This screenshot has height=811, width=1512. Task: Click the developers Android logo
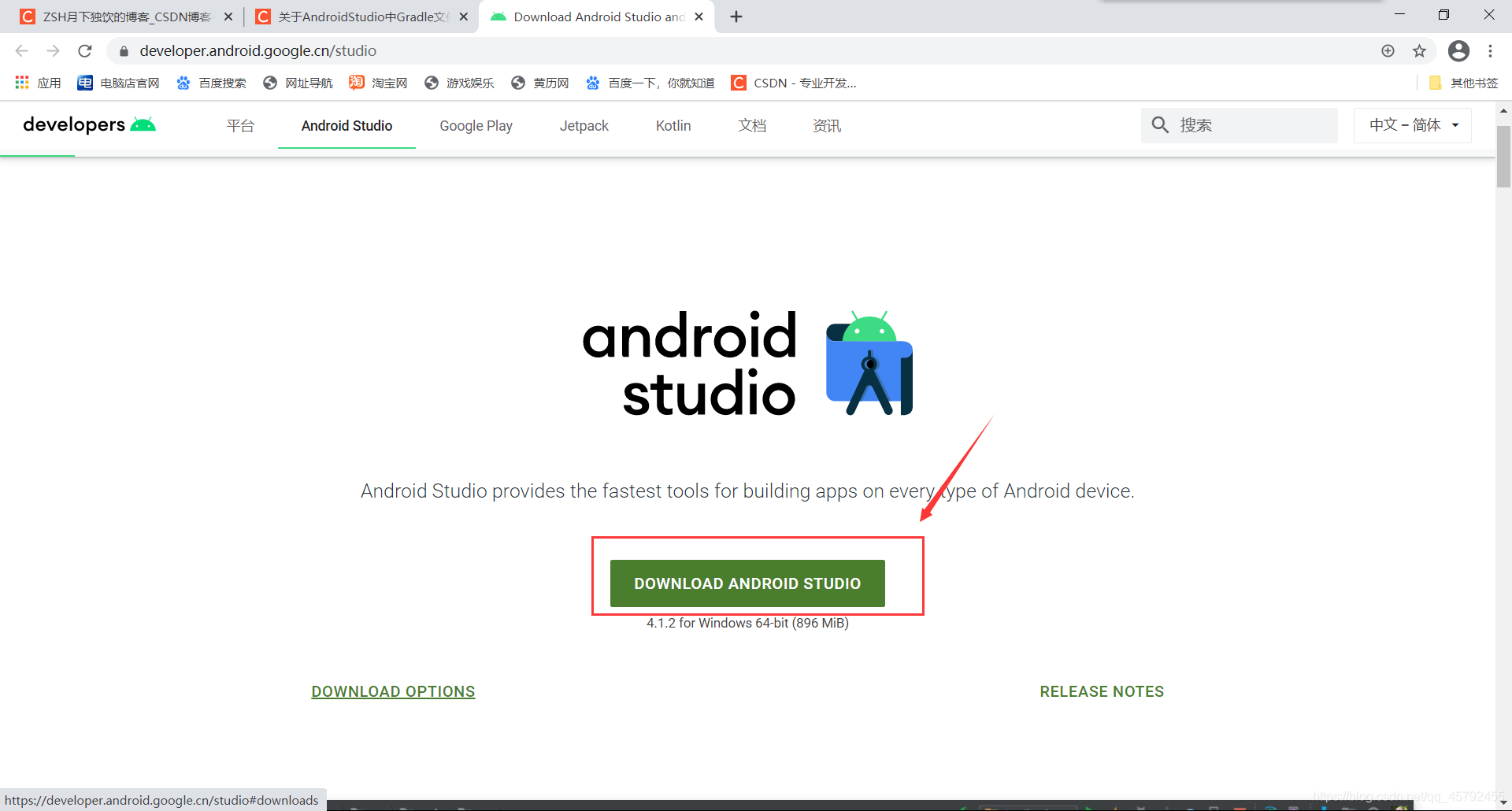89,124
